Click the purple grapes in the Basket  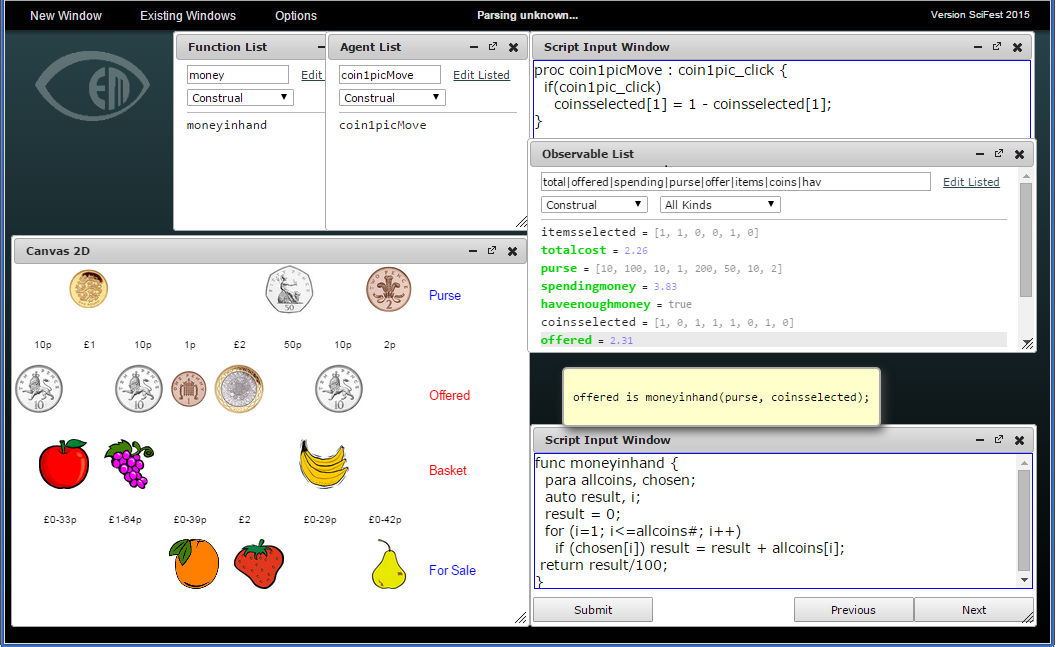point(130,464)
